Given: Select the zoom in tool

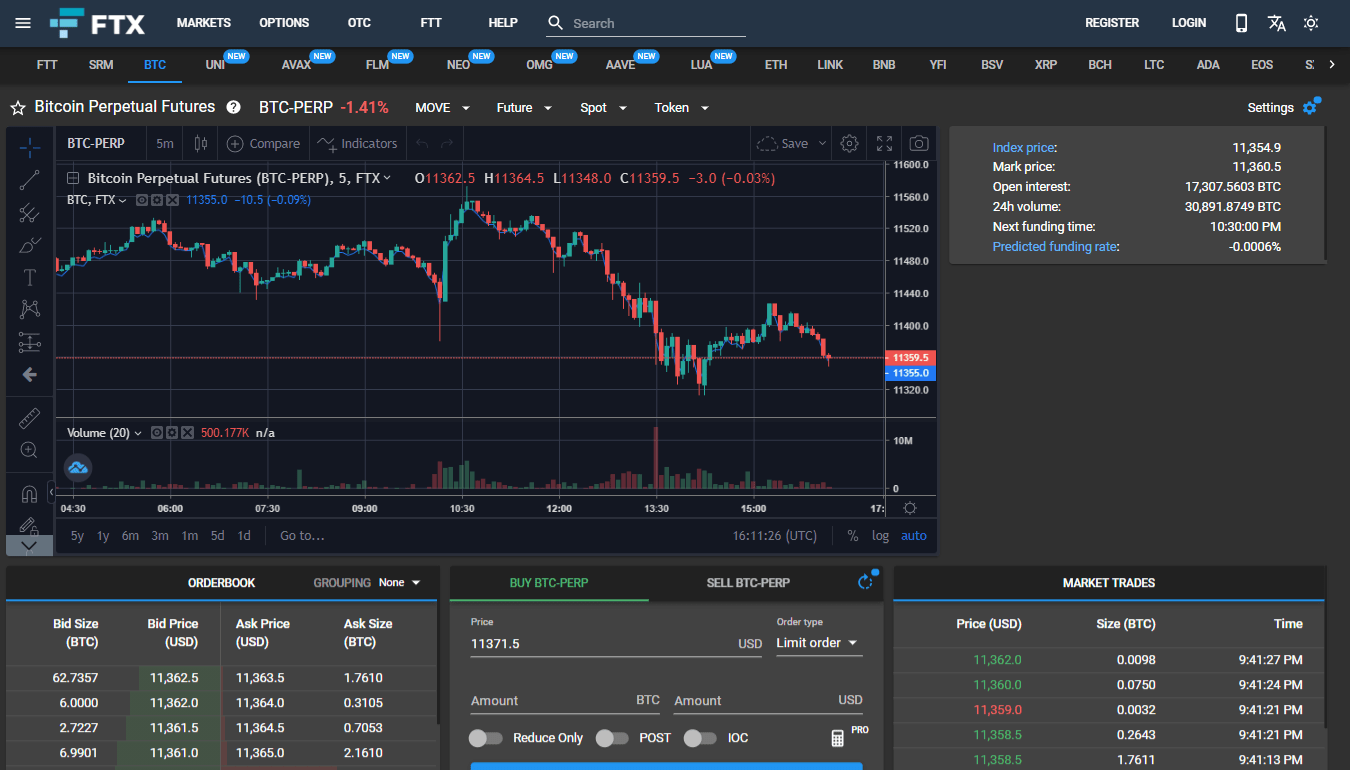Looking at the screenshot, I should [x=30, y=451].
